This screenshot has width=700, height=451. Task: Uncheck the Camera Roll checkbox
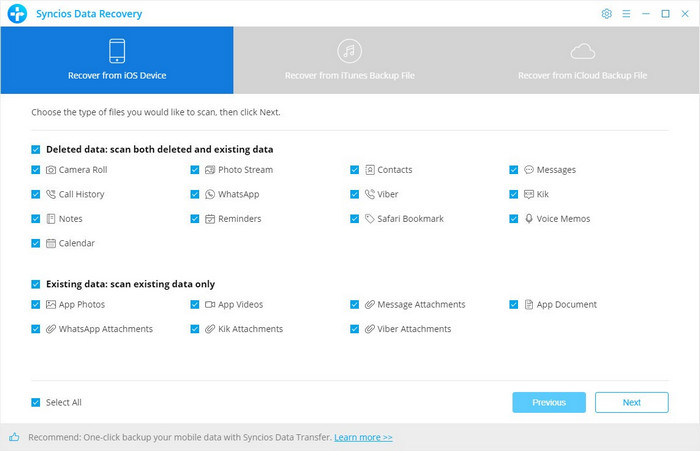pos(36,170)
